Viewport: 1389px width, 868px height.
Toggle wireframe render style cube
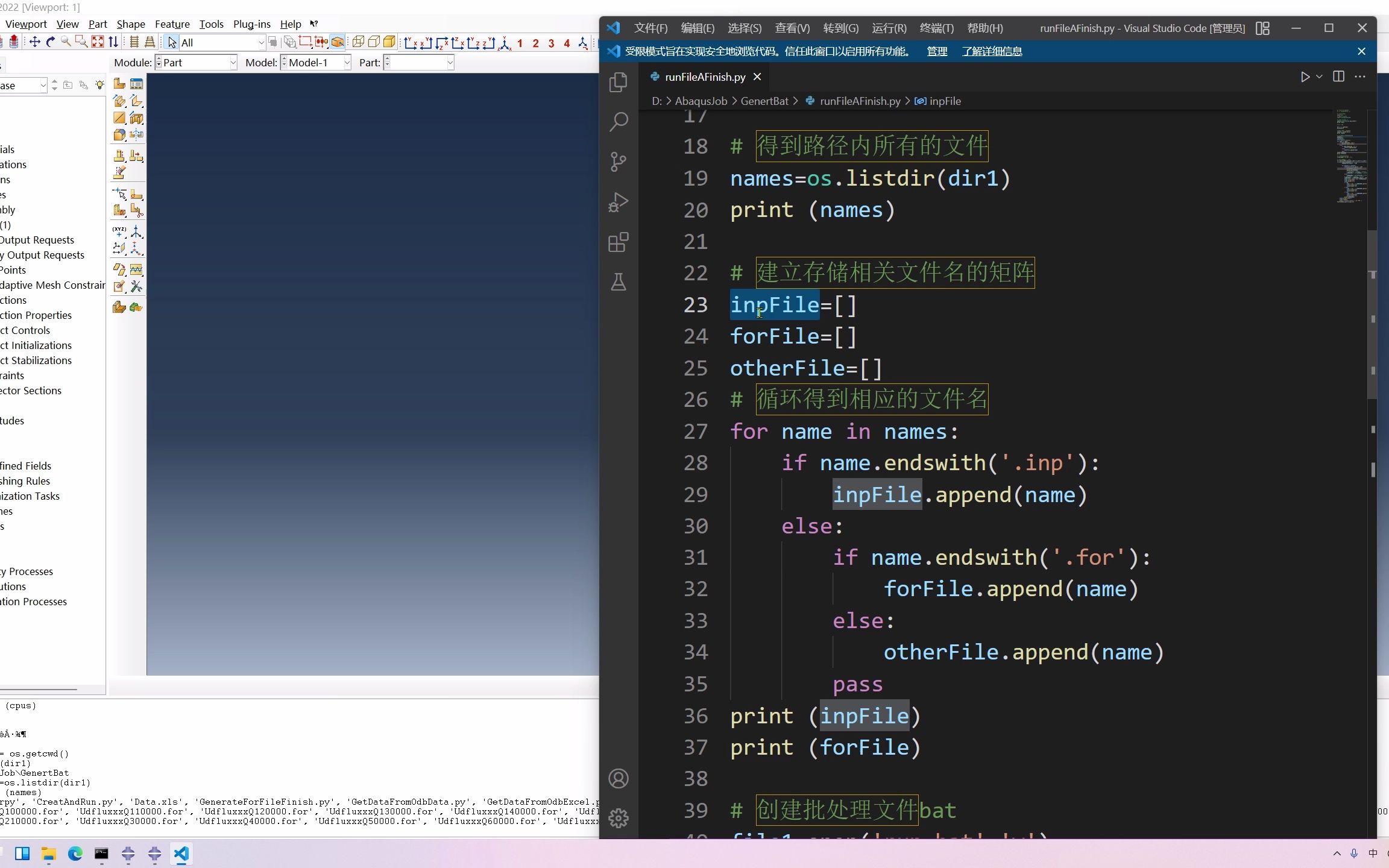tap(358, 42)
